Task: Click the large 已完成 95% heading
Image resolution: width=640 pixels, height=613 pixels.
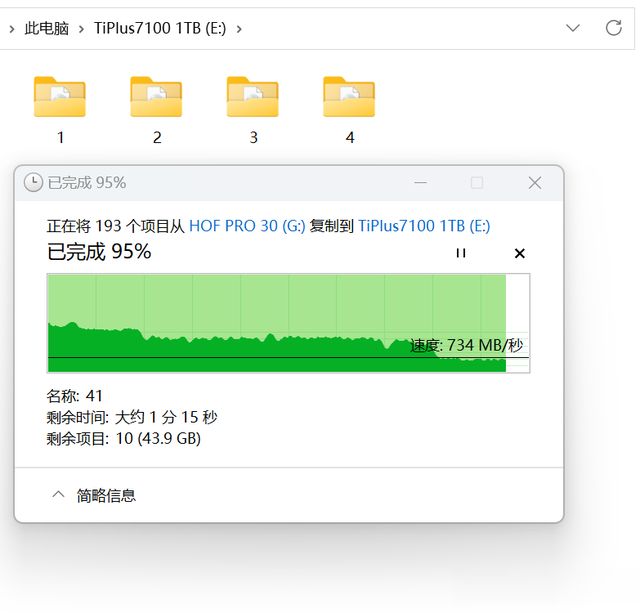Action: [x=99, y=251]
